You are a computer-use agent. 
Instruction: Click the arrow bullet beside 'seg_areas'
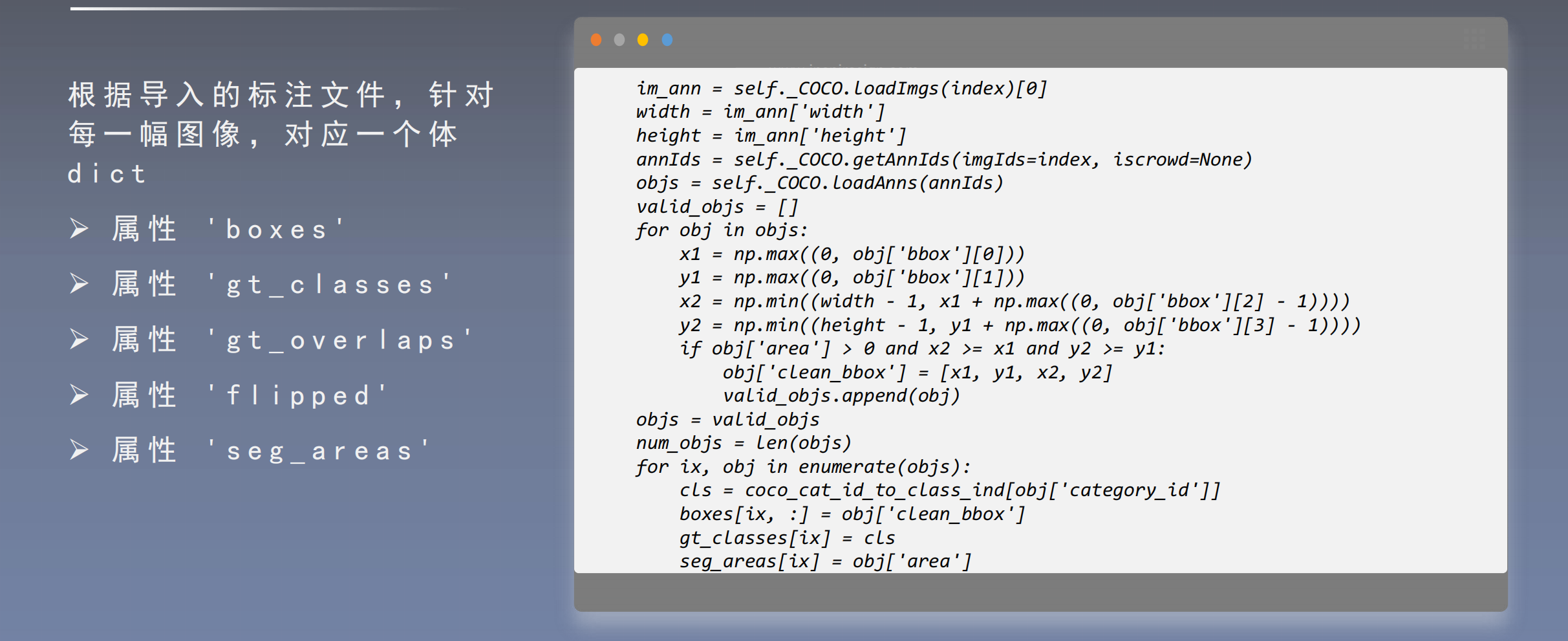[79, 450]
